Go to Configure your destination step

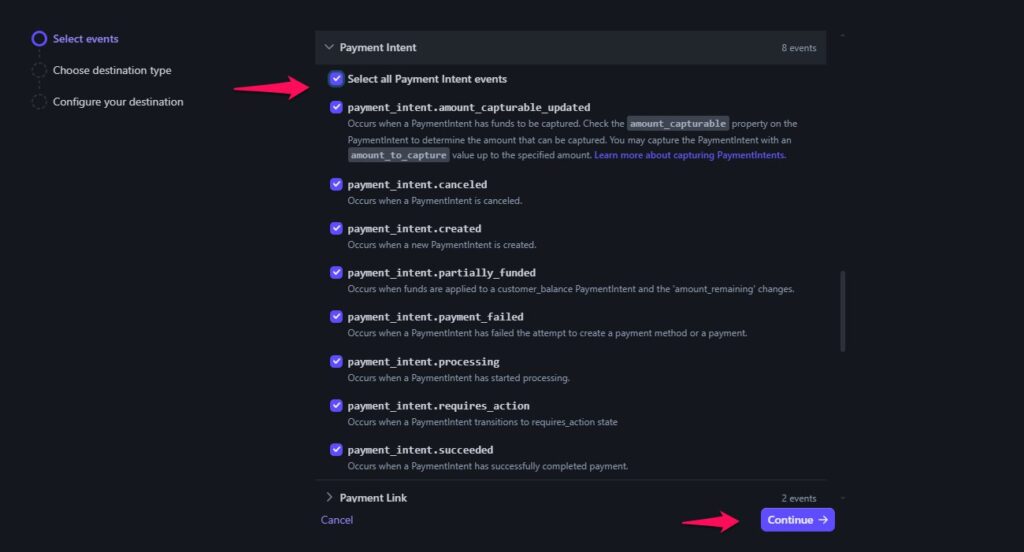(118, 102)
